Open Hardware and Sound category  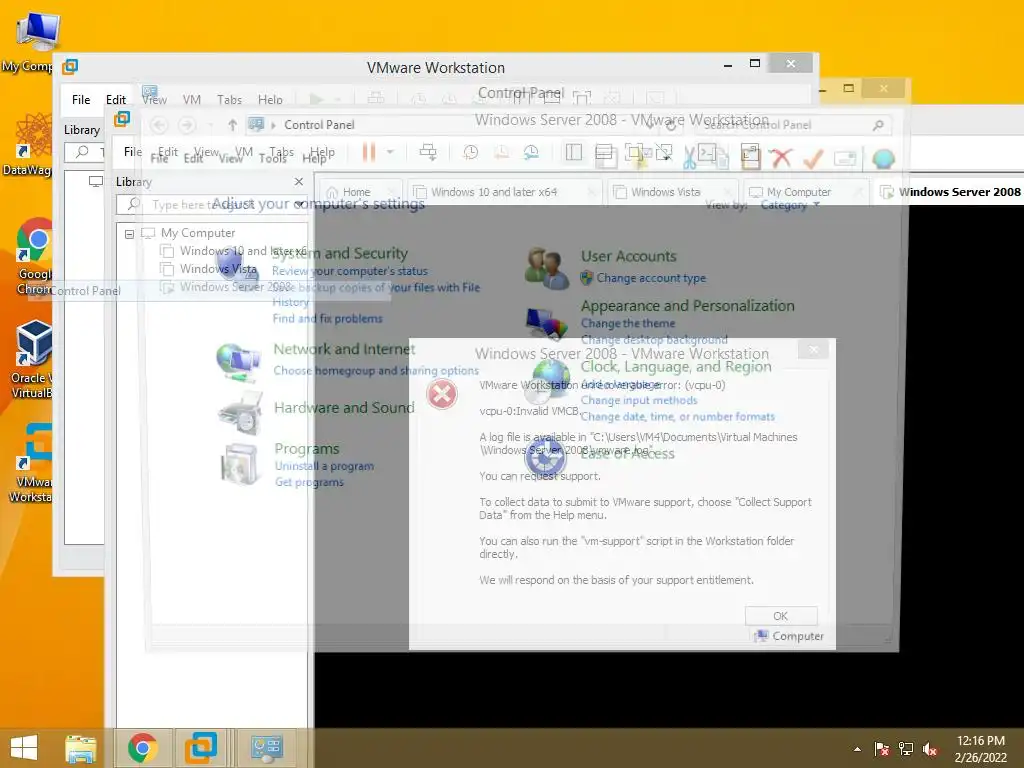pos(344,408)
